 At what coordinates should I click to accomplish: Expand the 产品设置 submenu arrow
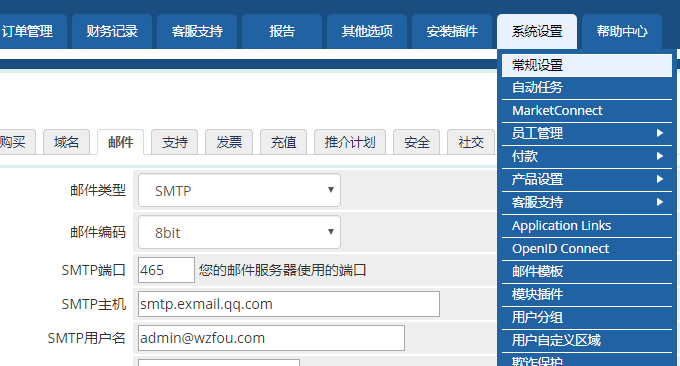click(660, 179)
